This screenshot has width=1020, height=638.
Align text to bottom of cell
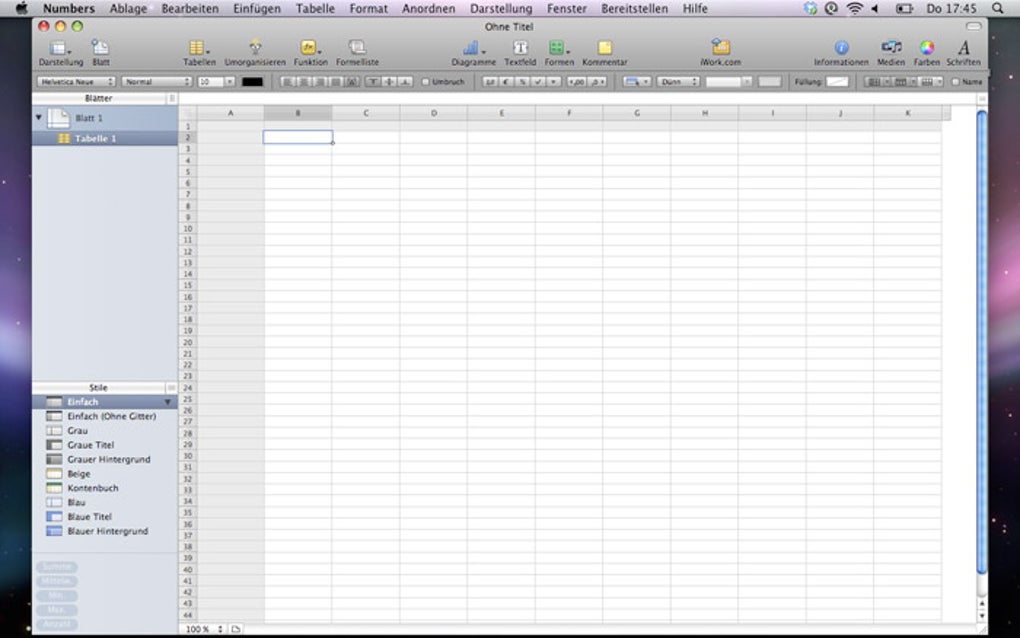[405, 82]
